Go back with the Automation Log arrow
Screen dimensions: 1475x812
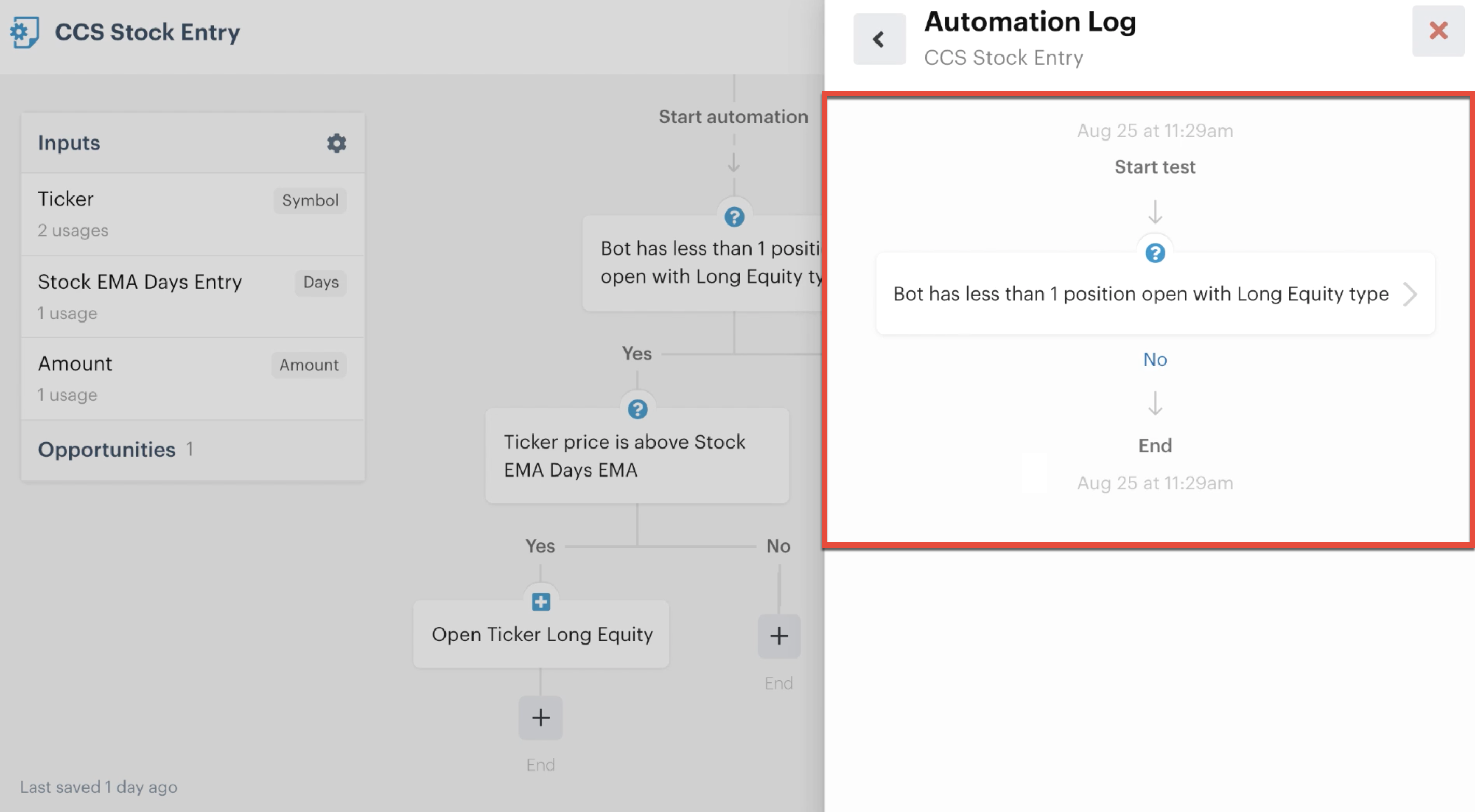(x=879, y=39)
